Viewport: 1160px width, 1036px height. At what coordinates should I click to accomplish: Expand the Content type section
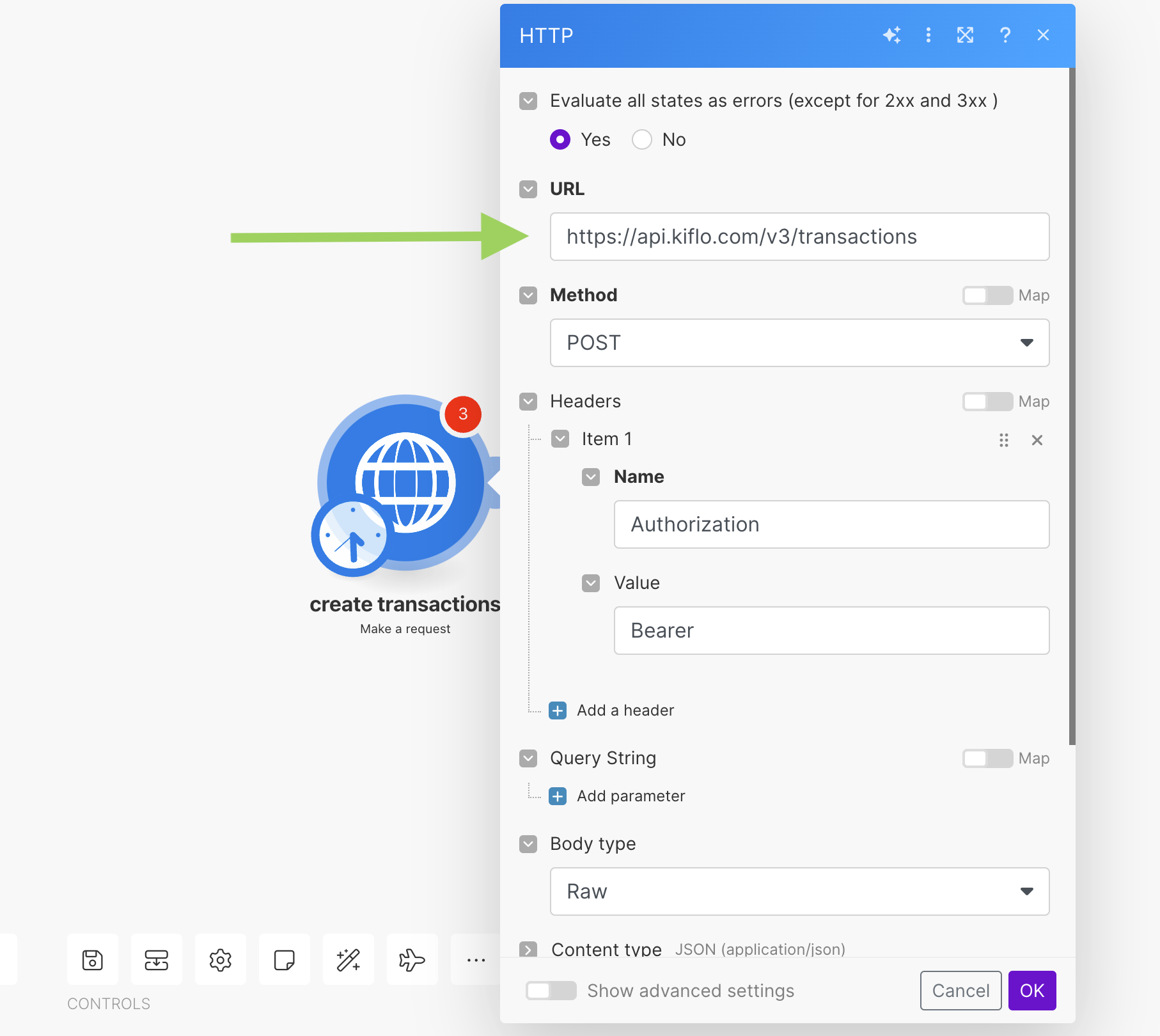click(528, 950)
